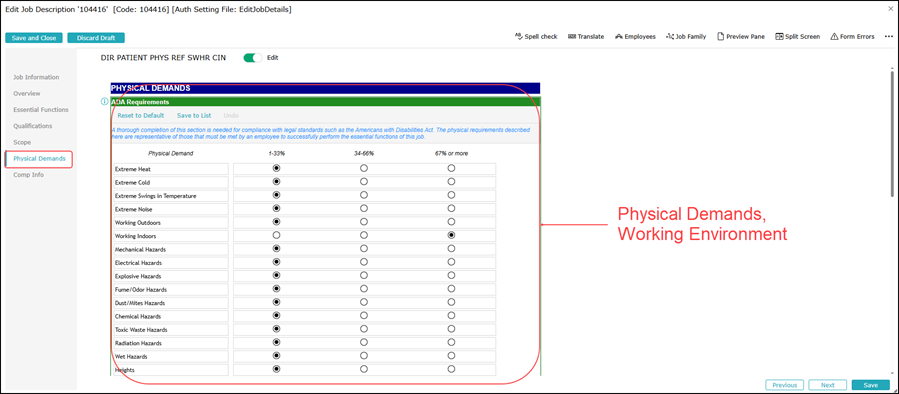Select 34-66% for Chemical Hazards
The height and width of the screenshot is (394, 899).
(363, 315)
